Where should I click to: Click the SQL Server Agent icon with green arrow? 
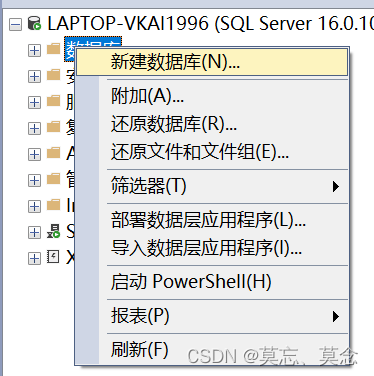[53, 231]
